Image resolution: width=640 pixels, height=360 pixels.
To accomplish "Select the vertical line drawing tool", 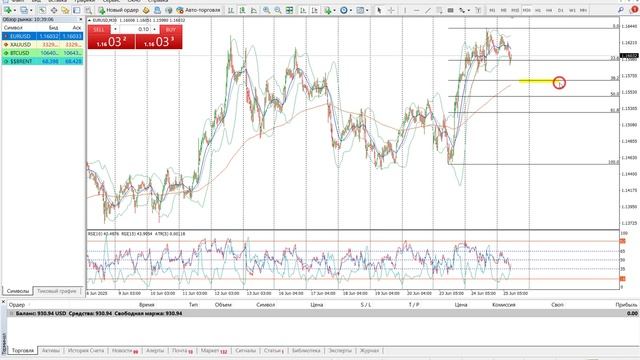I will (405, 10).
